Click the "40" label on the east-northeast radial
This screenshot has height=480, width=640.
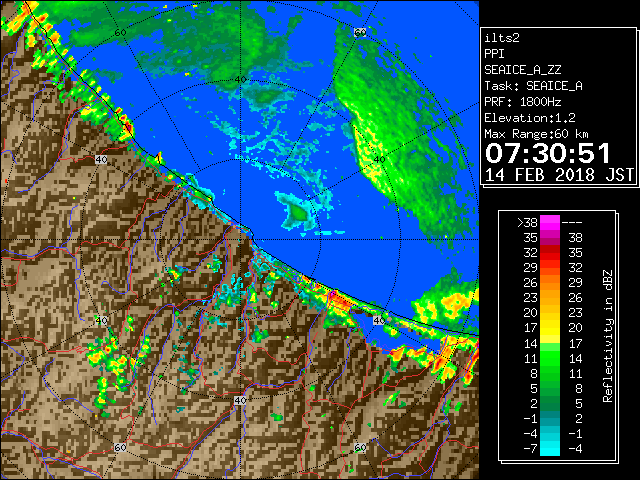pos(379,160)
